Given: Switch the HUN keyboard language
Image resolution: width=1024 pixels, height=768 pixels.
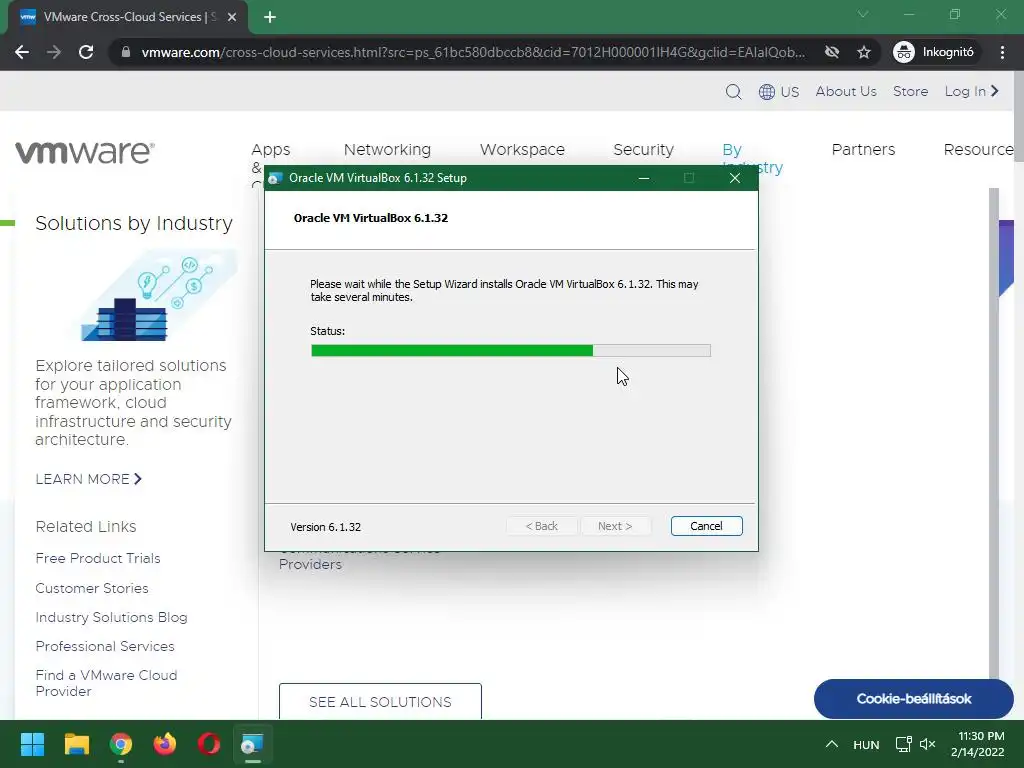Looking at the screenshot, I should click(866, 744).
